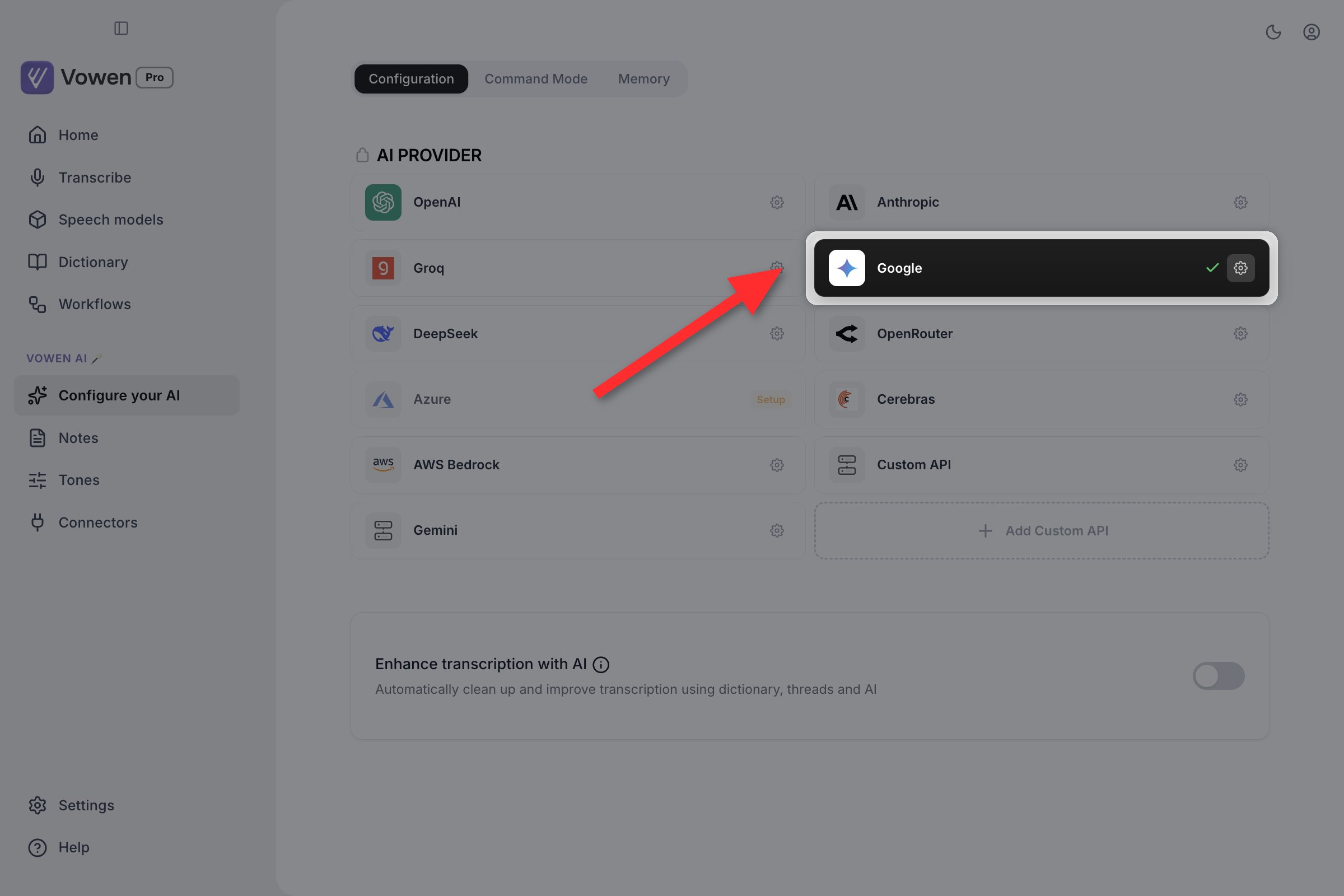The width and height of the screenshot is (1344, 896).
Task: Click the OpenRouter logo icon
Action: pyautogui.click(x=846, y=334)
